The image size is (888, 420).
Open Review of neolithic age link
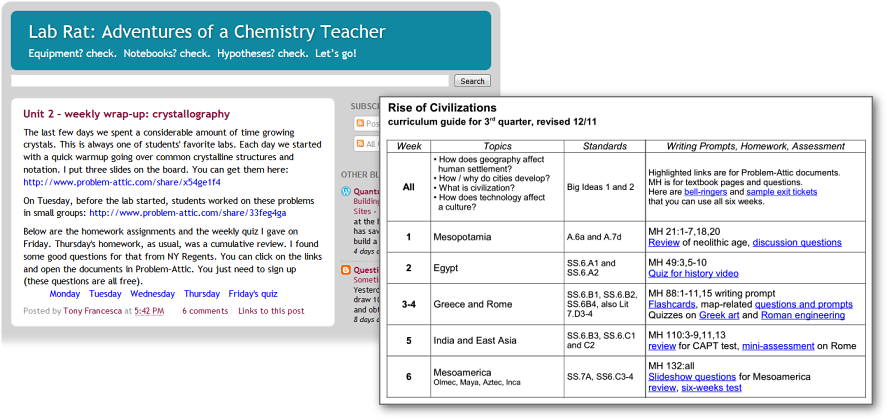tap(663, 242)
